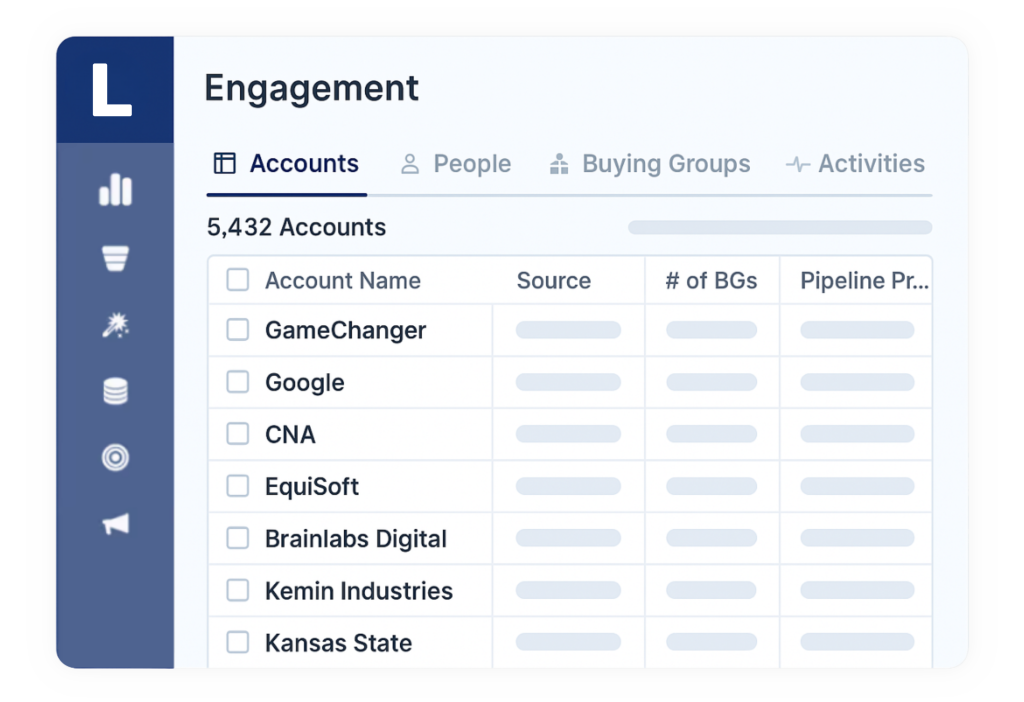Viewport: 1024px width, 702px height.
Task: Select the magic wand sidebar icon
Action: pyautogui.click(x=115, y=325)
